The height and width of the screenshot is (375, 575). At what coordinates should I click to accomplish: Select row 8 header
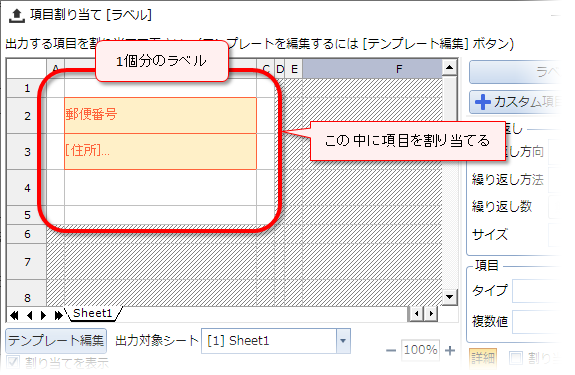click(27, 293)
